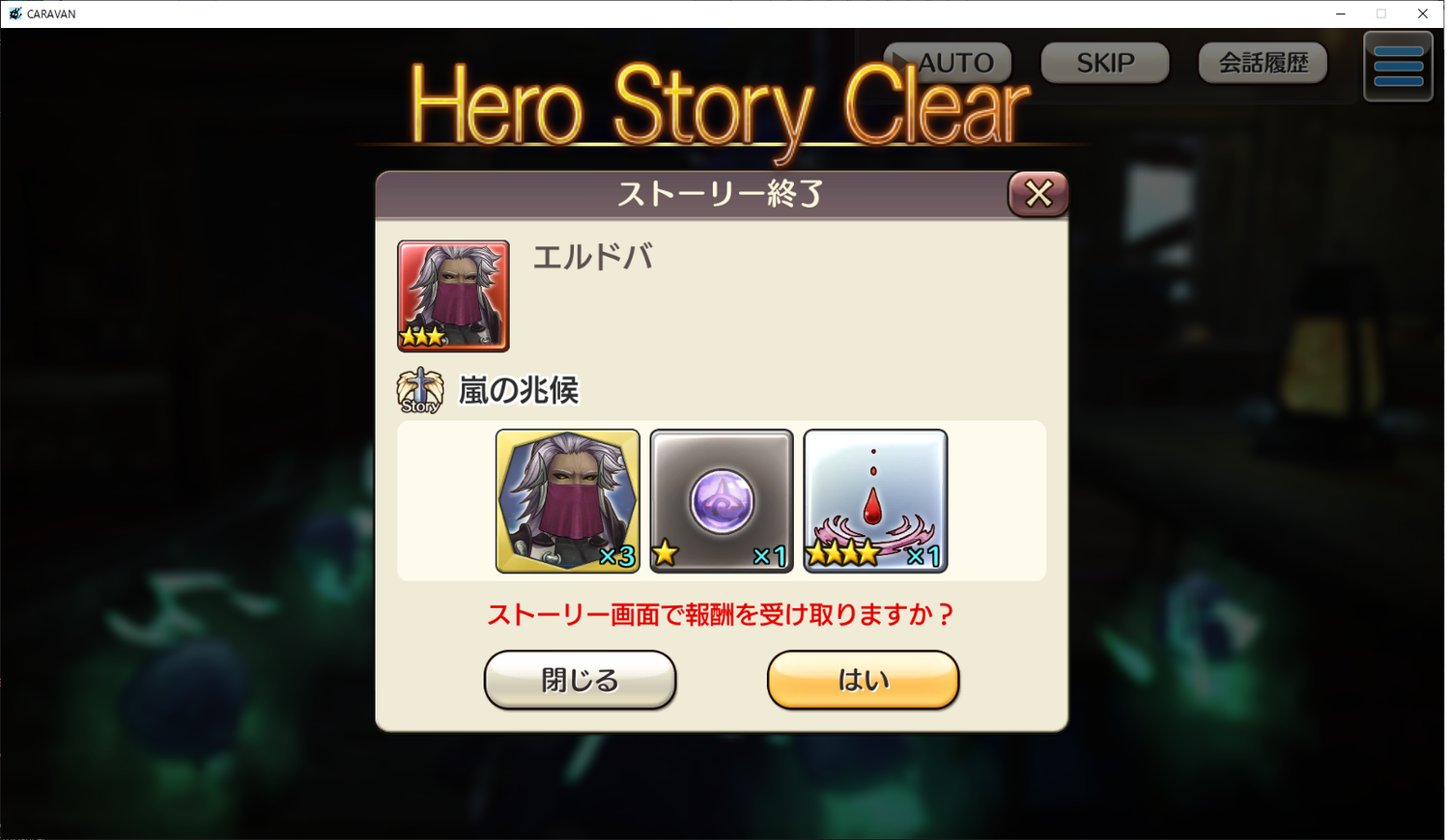Open 会話履歴 conversation log
The image size is (1449, 840).
pyautogui.click(x=1263, y=63)
